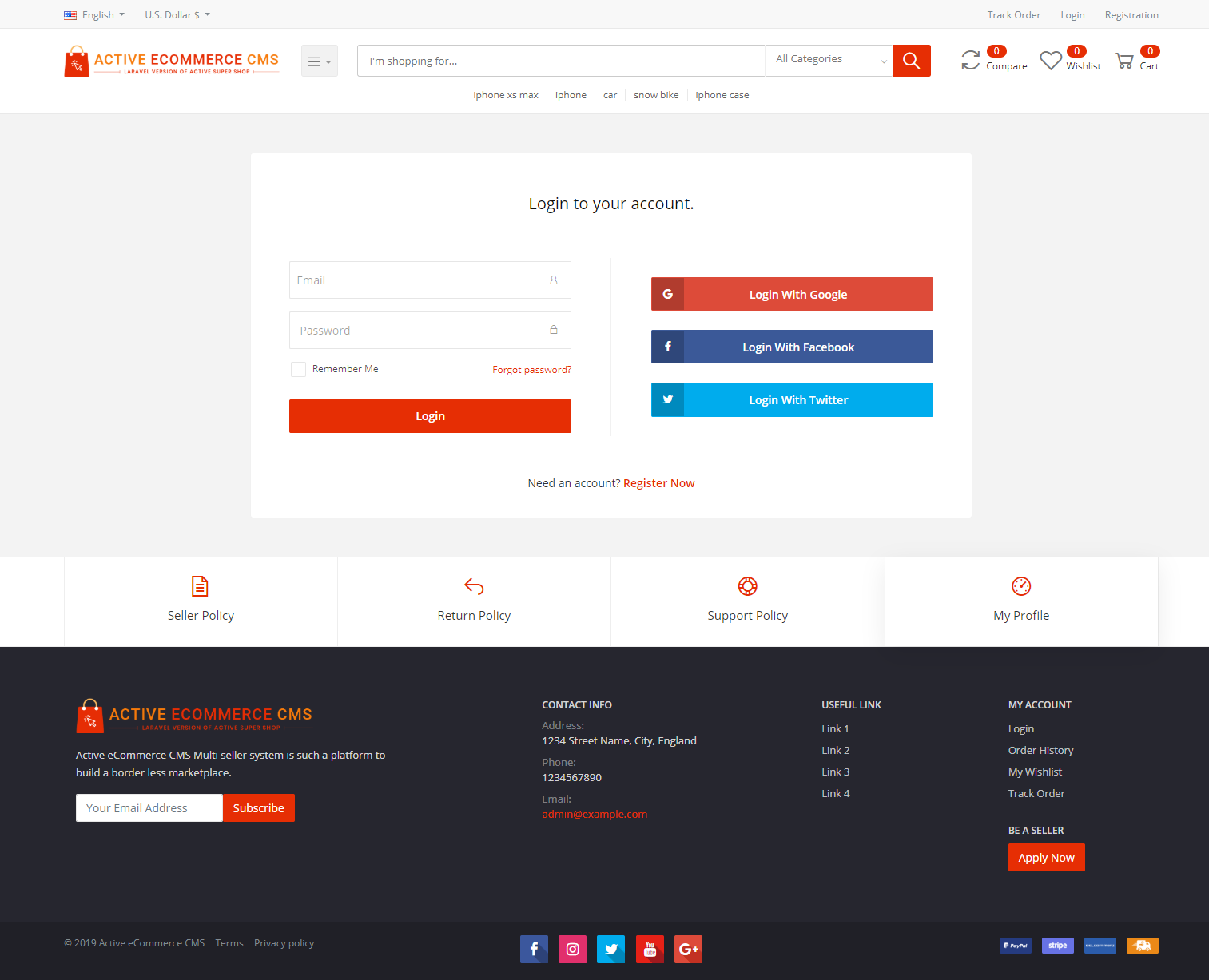Click the Facebook icon in footer
The height and width of the screenshot is (980, 1209).
click(x=534, y=949)
